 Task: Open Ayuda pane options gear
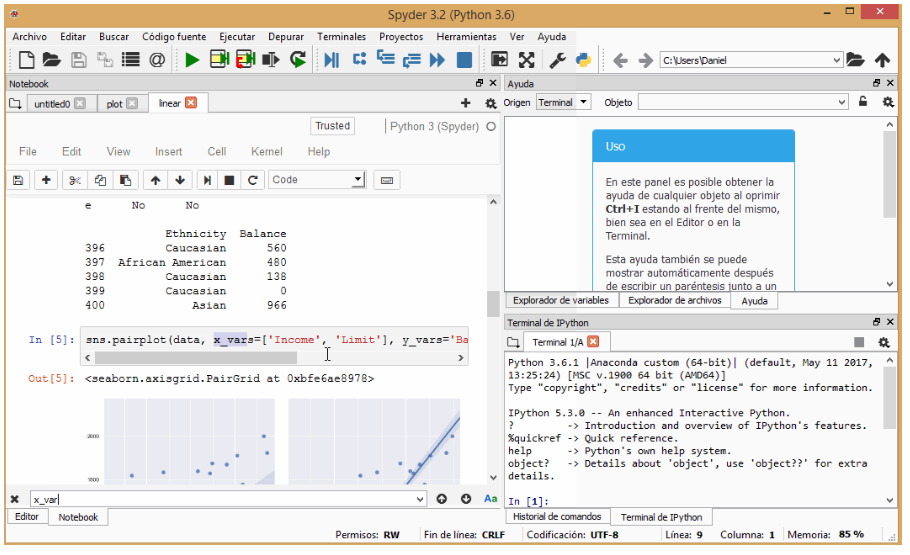tap(888, 102)
